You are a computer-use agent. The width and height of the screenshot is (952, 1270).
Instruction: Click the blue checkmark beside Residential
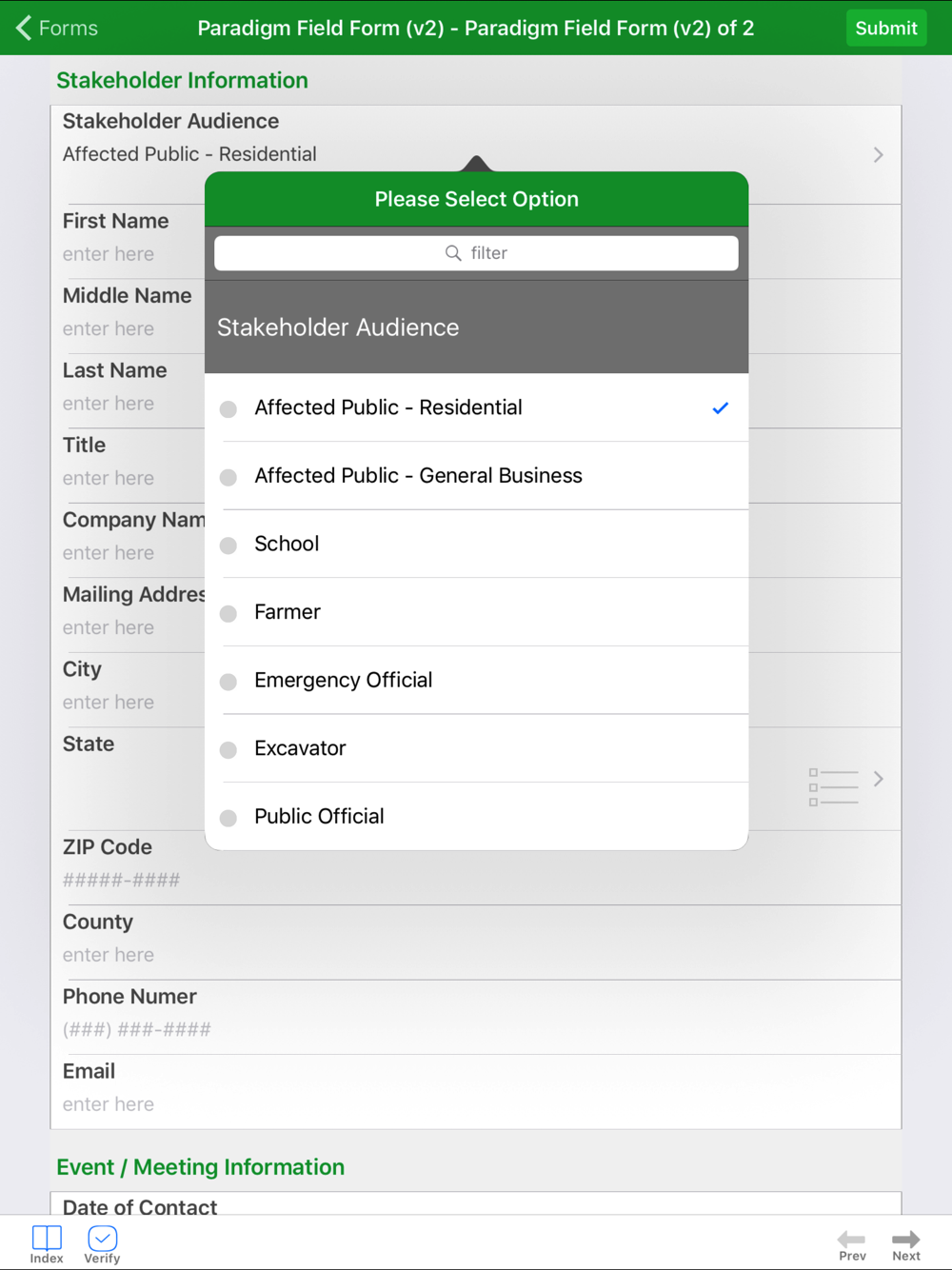pos(721,407)
